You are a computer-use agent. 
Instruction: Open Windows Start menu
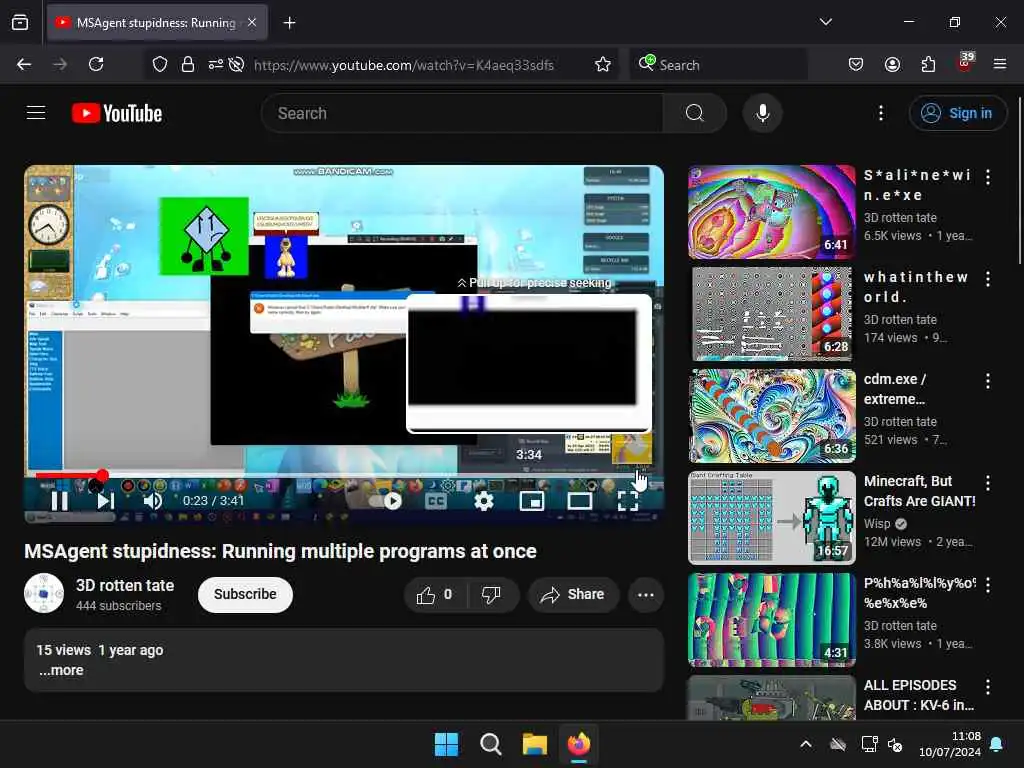pyautogui.click(x=447, y=744)
